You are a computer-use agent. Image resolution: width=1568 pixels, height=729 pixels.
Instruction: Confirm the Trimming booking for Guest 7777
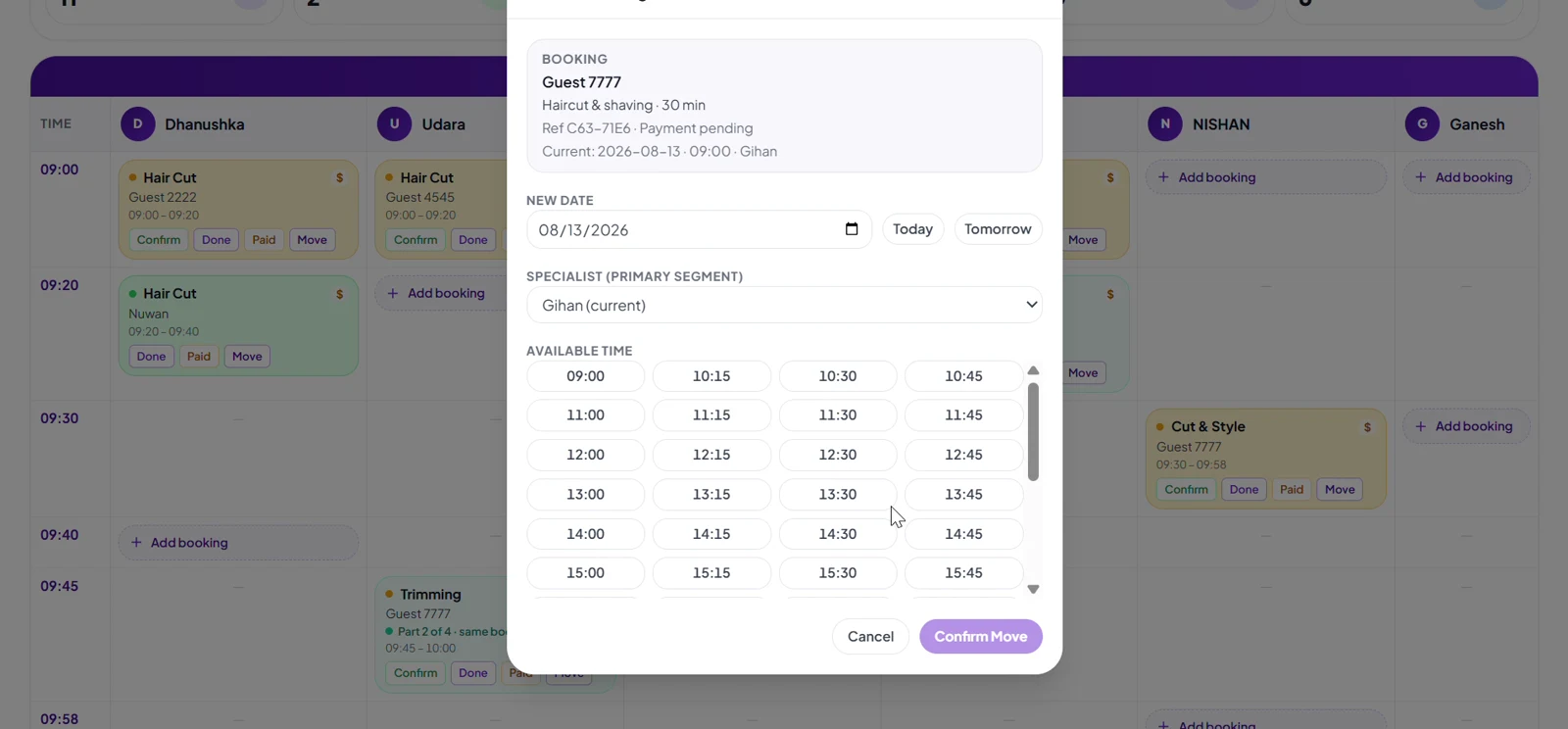click(416, 673)
